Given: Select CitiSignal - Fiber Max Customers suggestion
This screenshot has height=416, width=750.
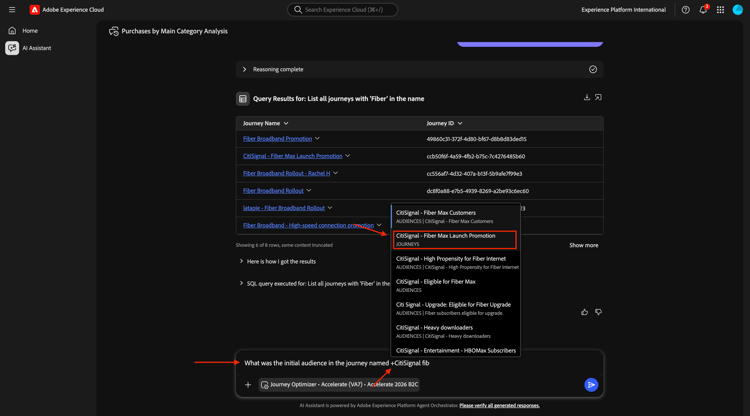Looking at the screenshot, I should 456,217.
